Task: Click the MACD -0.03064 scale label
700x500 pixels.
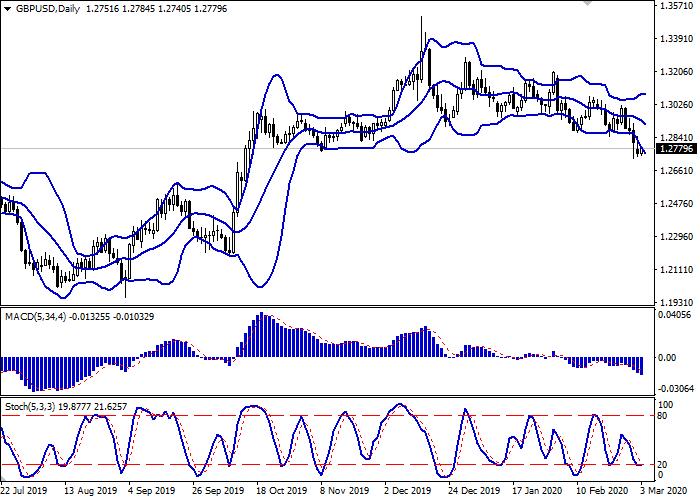Action: tap(675, 389)
